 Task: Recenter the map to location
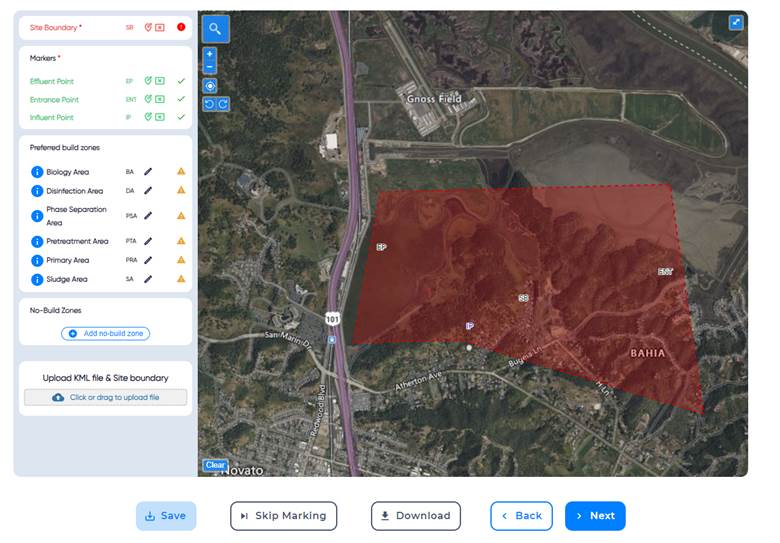click(x=210, y=86)
